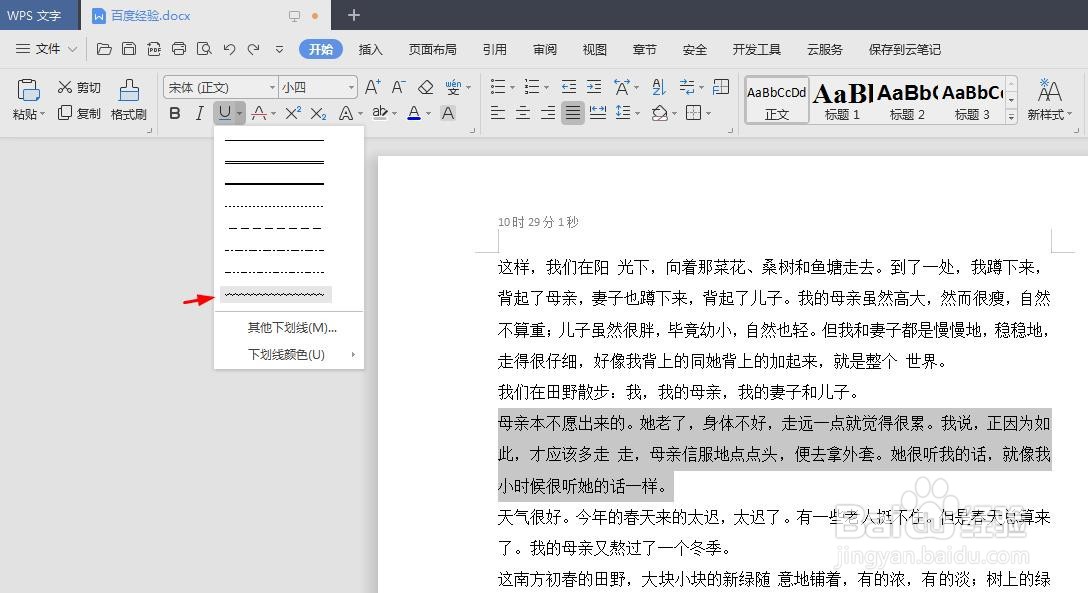Click the subscript icon

click(x=318, y=113)
